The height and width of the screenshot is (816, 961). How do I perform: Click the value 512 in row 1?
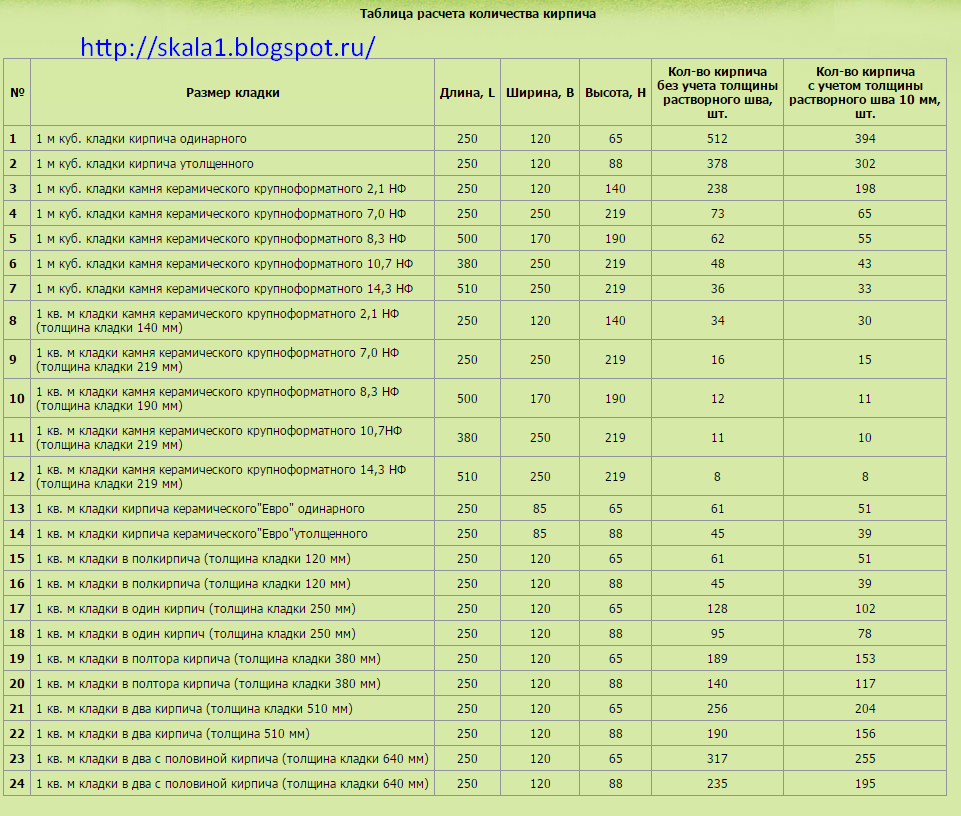tap(716, 139)
